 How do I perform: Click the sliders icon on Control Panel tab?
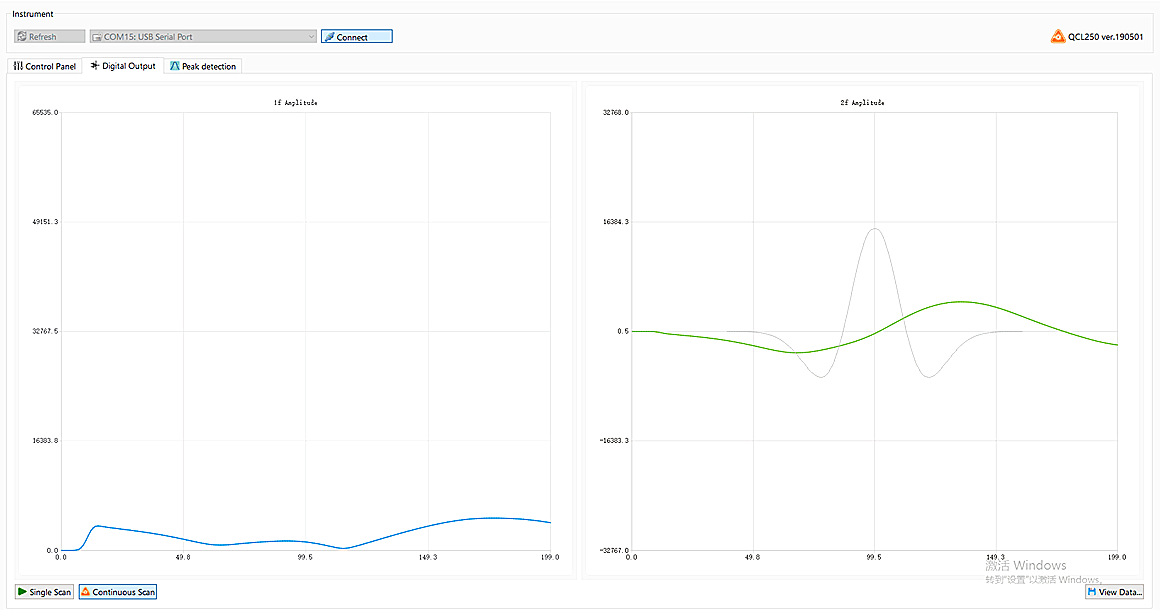point(18,66)
